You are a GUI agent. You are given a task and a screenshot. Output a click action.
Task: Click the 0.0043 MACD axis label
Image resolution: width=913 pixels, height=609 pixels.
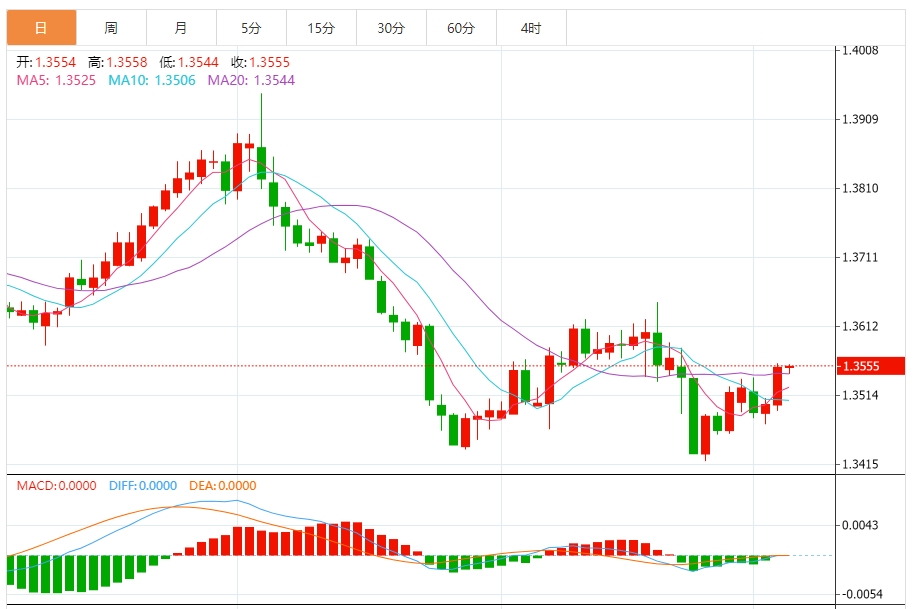tap(860, 525)
